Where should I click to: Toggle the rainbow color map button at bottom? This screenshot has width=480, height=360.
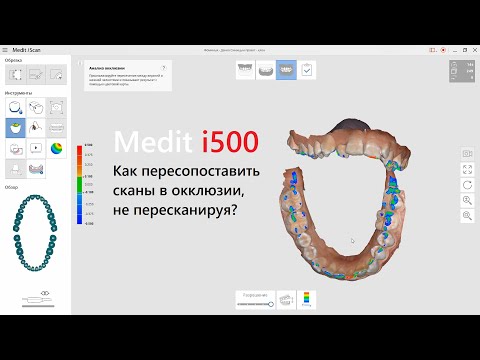point(306,300)
